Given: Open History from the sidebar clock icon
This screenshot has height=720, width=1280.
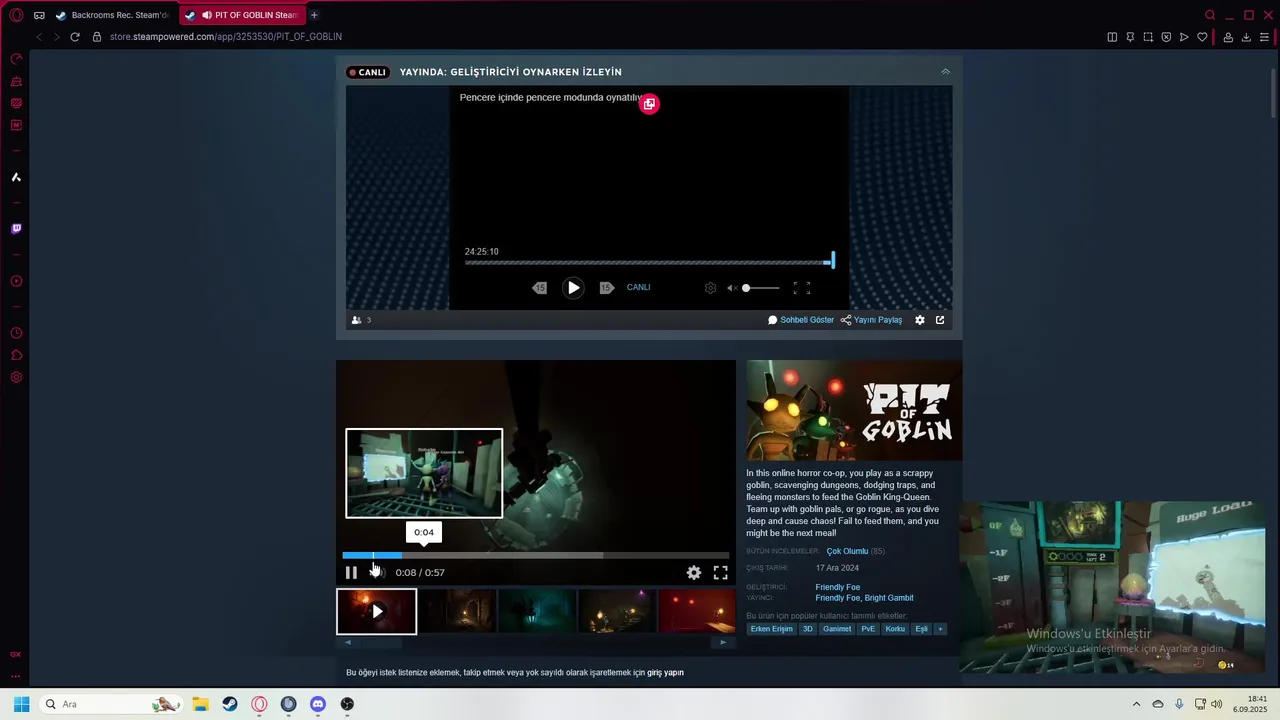Looking at the screenshot, I should (x=16, y=333).
